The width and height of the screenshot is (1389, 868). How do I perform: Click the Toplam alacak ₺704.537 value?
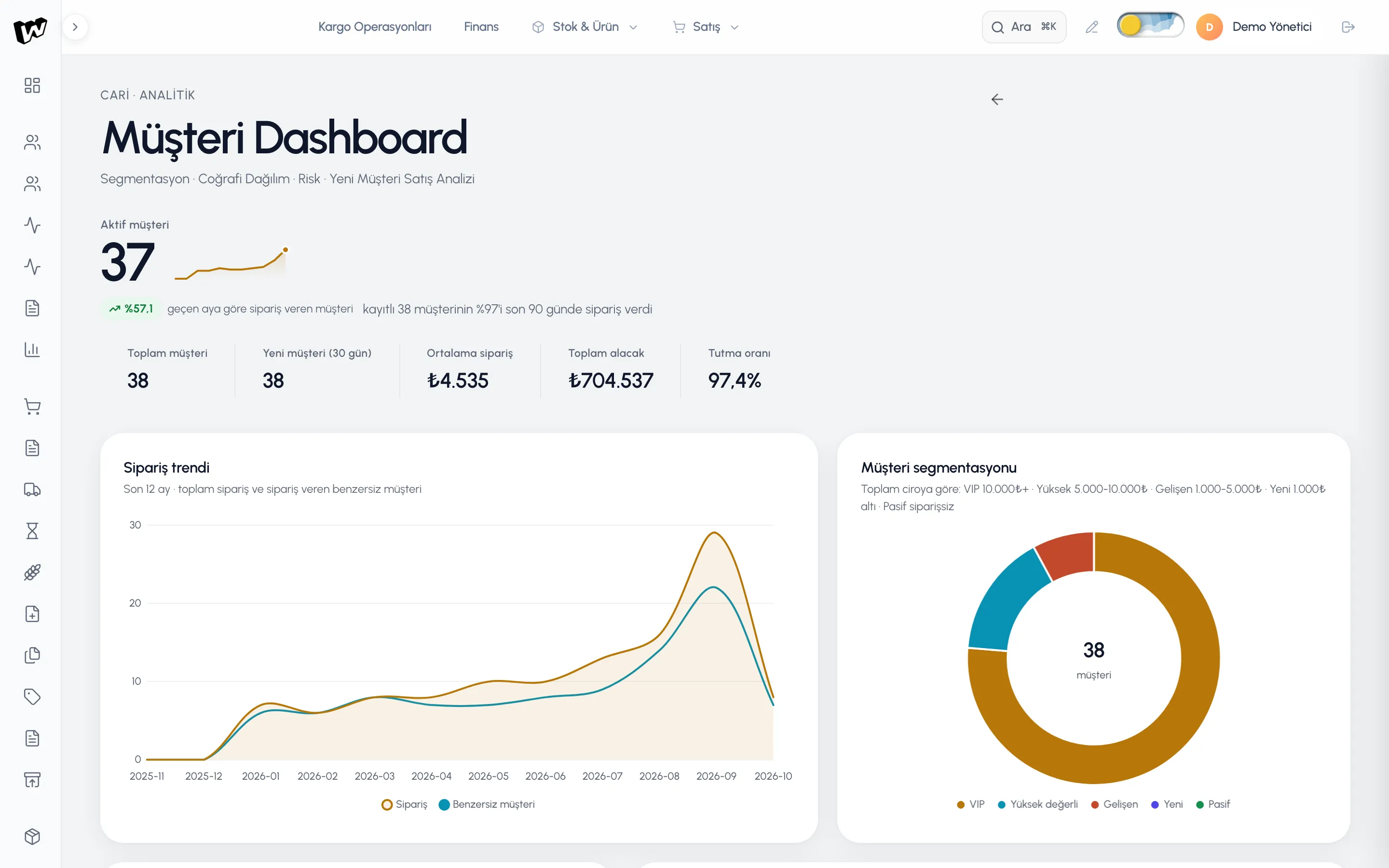[611, 380]
